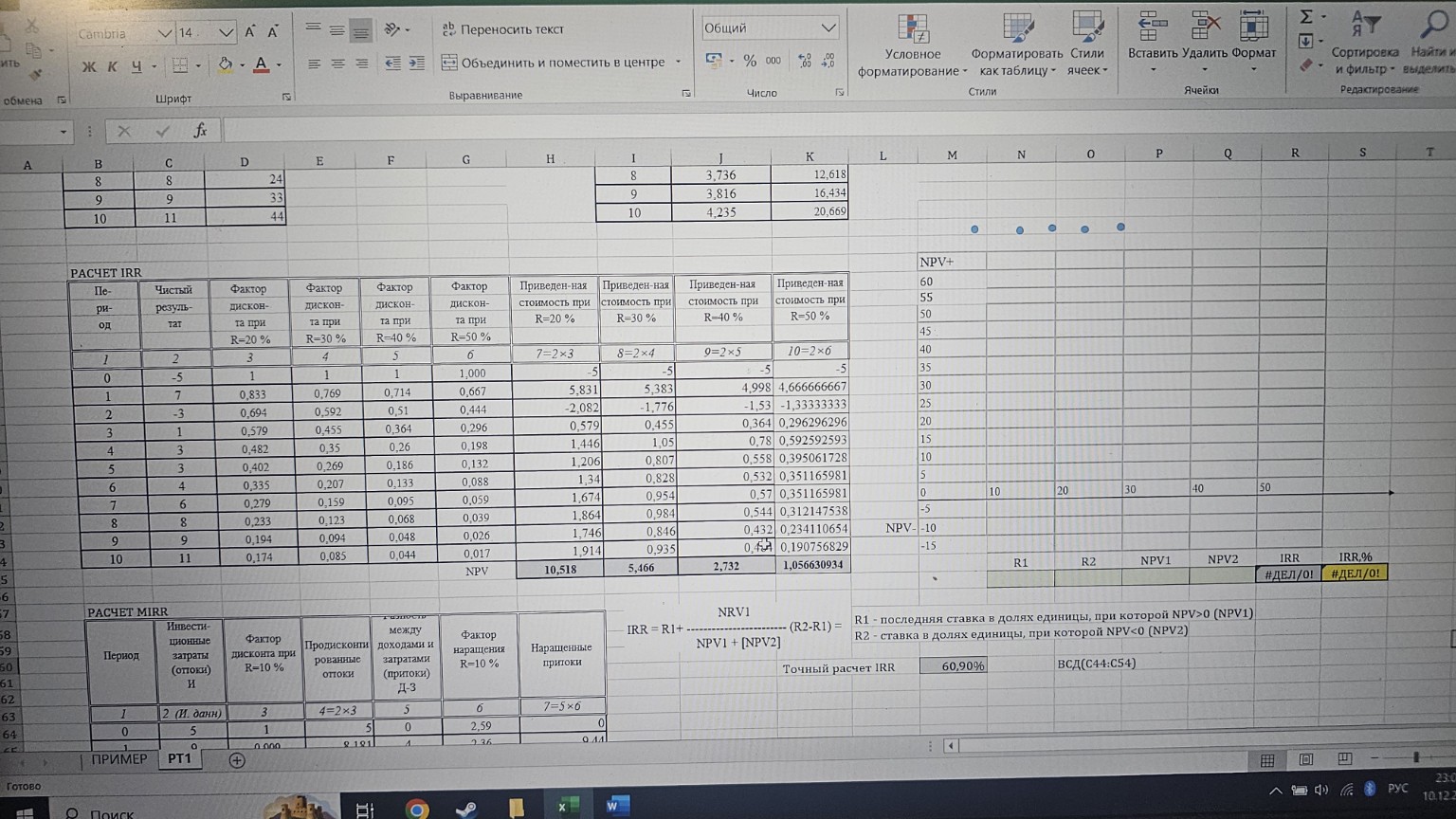Switch to the ПРИМЕР sheet tab
Image resolution: width=1456 pixels, height=819 pixels.
119,759
